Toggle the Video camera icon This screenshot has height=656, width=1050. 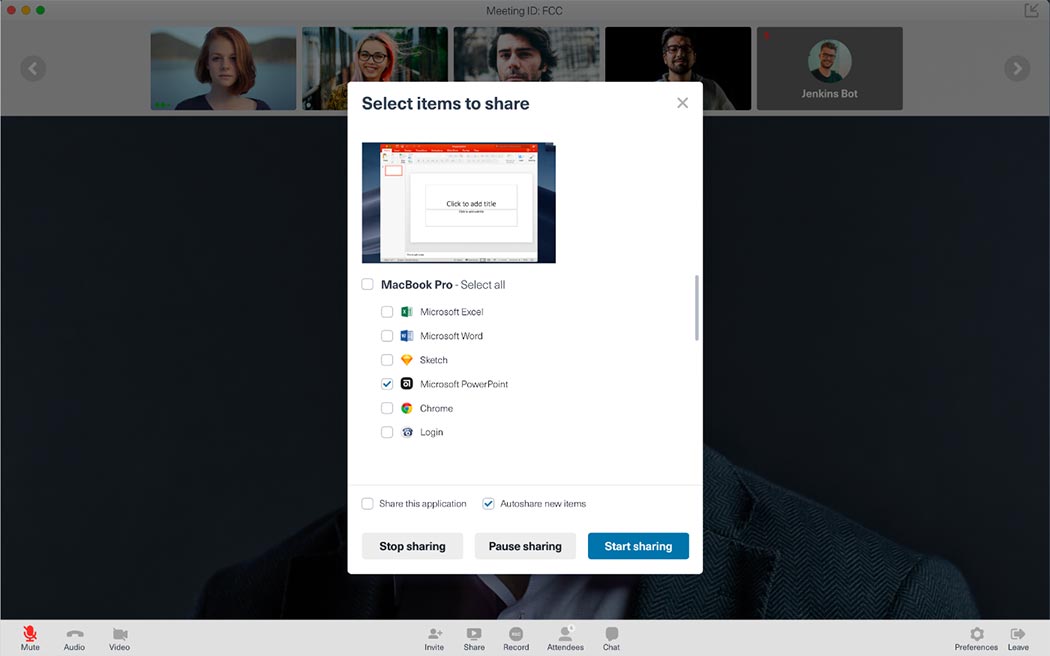click(120, 634)
